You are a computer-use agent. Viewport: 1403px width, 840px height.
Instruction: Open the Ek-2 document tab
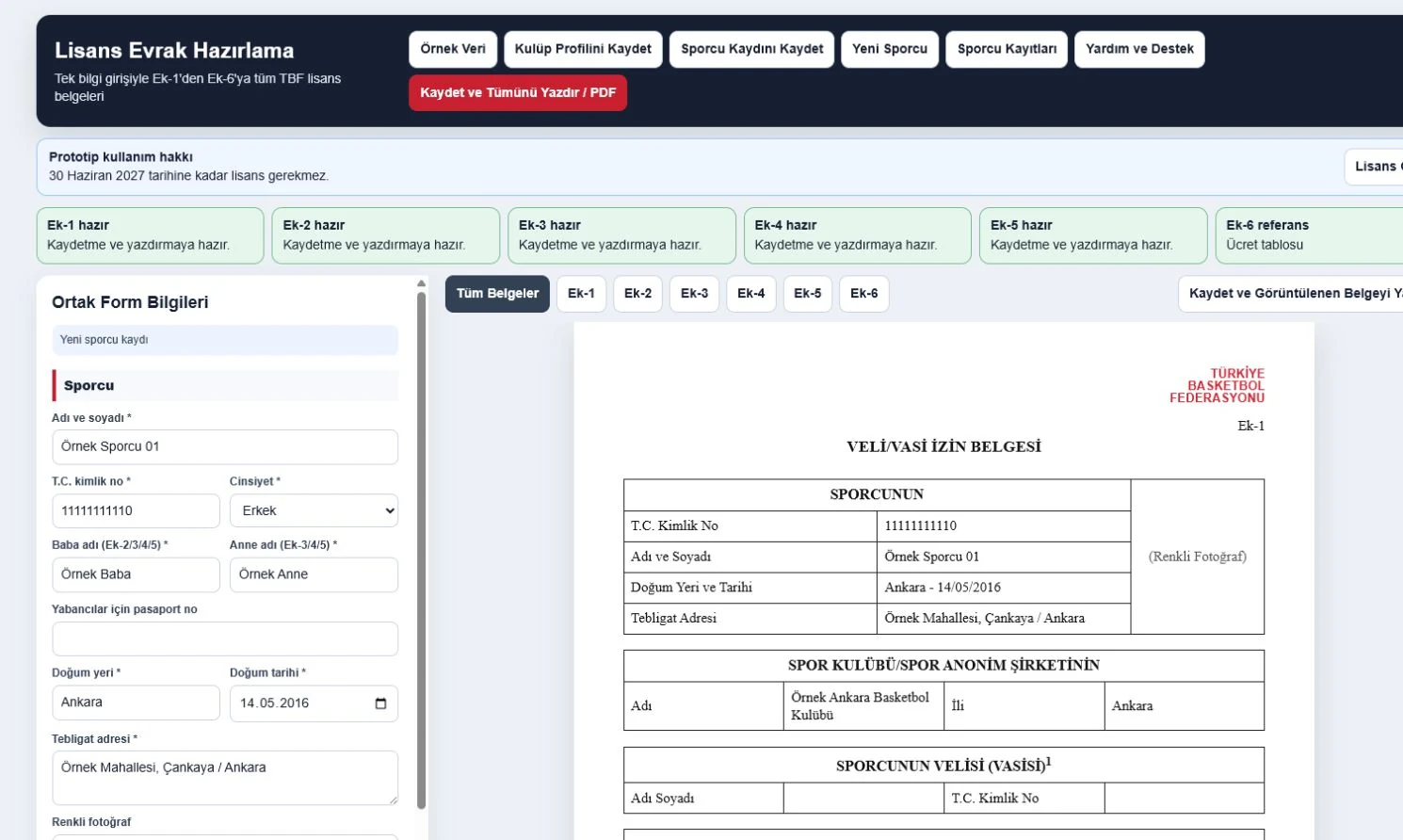click(x=637, y=294)
